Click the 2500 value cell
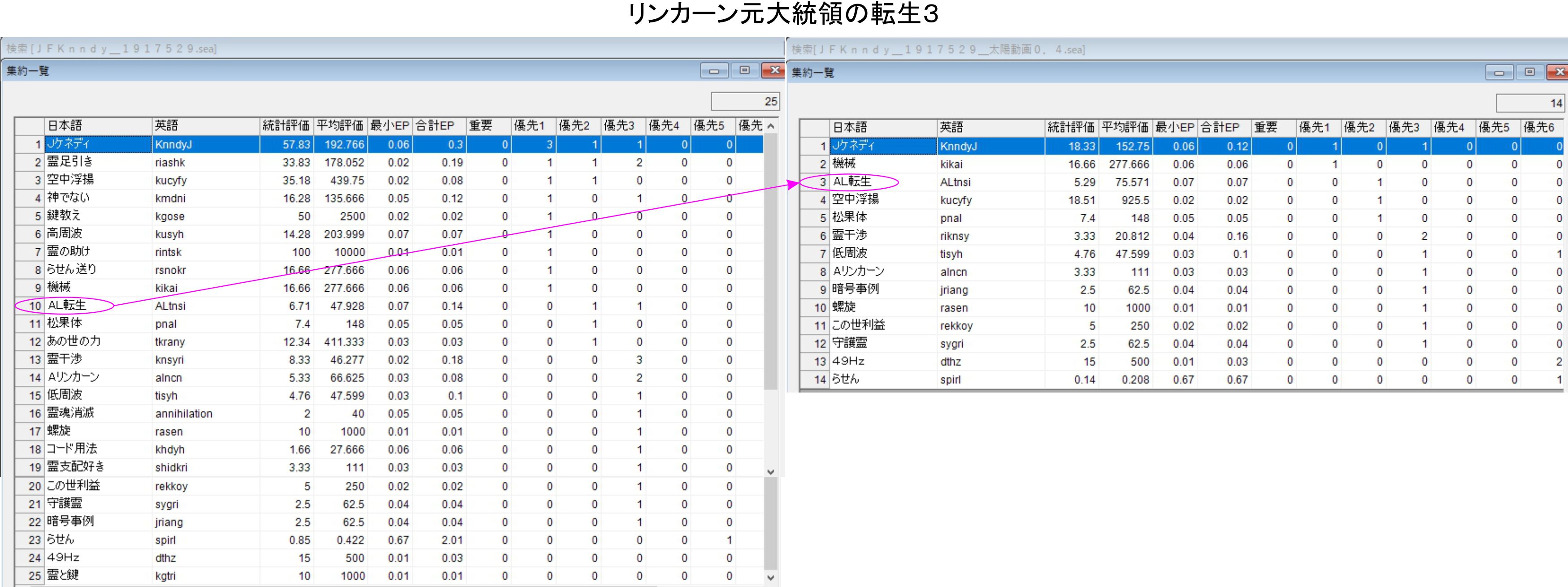The width and height of the screenshot is (1568, 587). pyautogui.click(x=341, y=216)
